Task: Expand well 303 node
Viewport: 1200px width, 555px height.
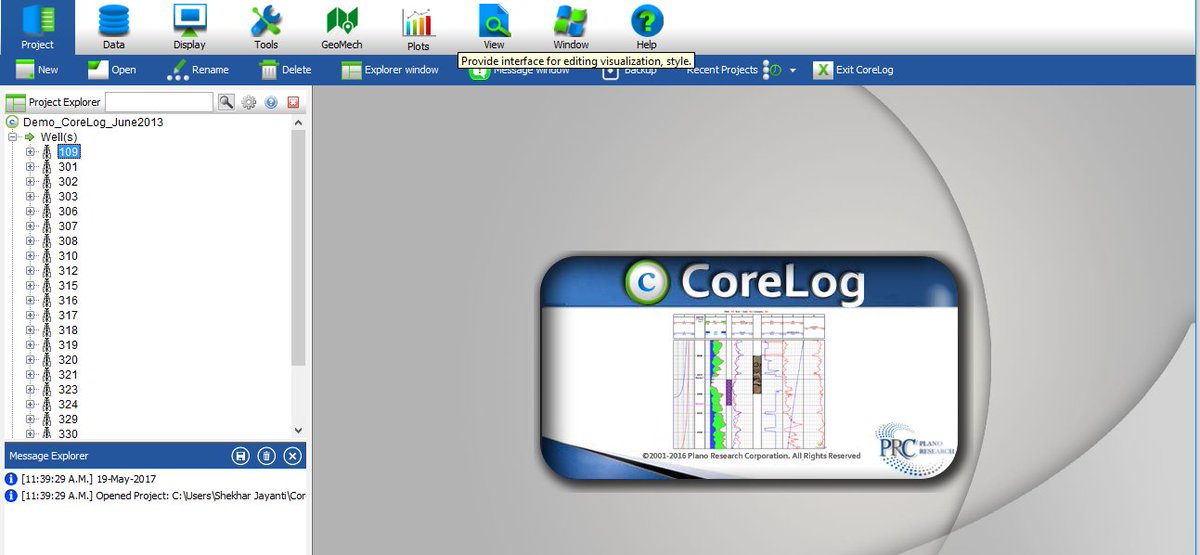Action: tap(30, 196)
